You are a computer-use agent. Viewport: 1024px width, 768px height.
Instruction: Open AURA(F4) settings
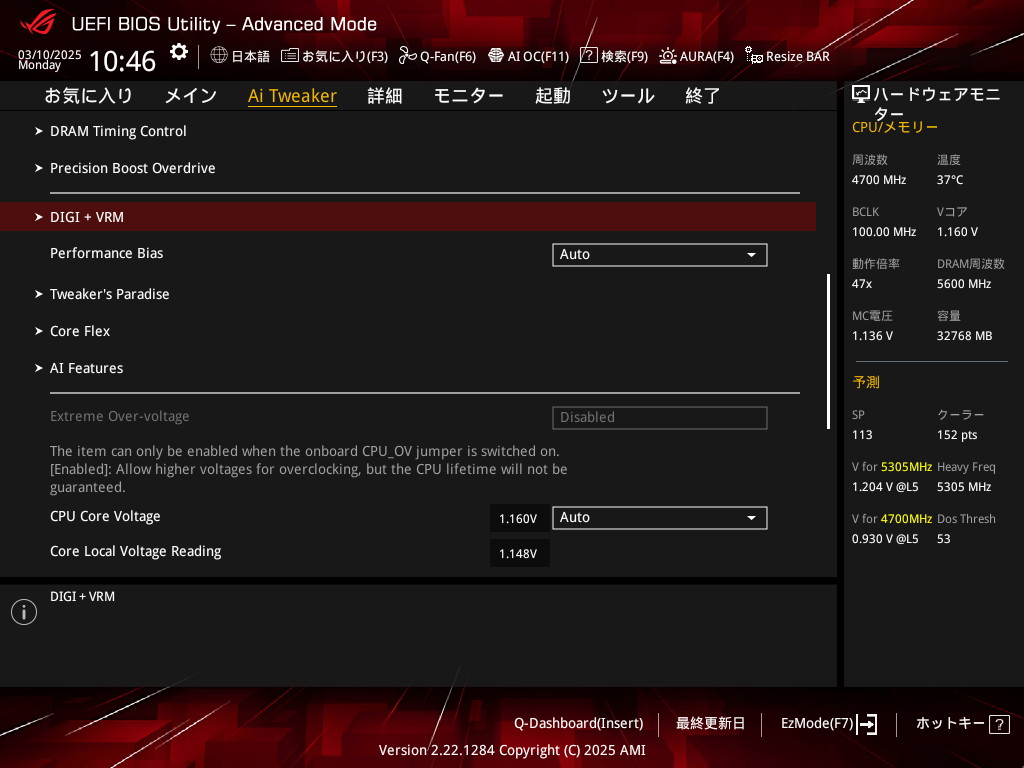[697, 56]
